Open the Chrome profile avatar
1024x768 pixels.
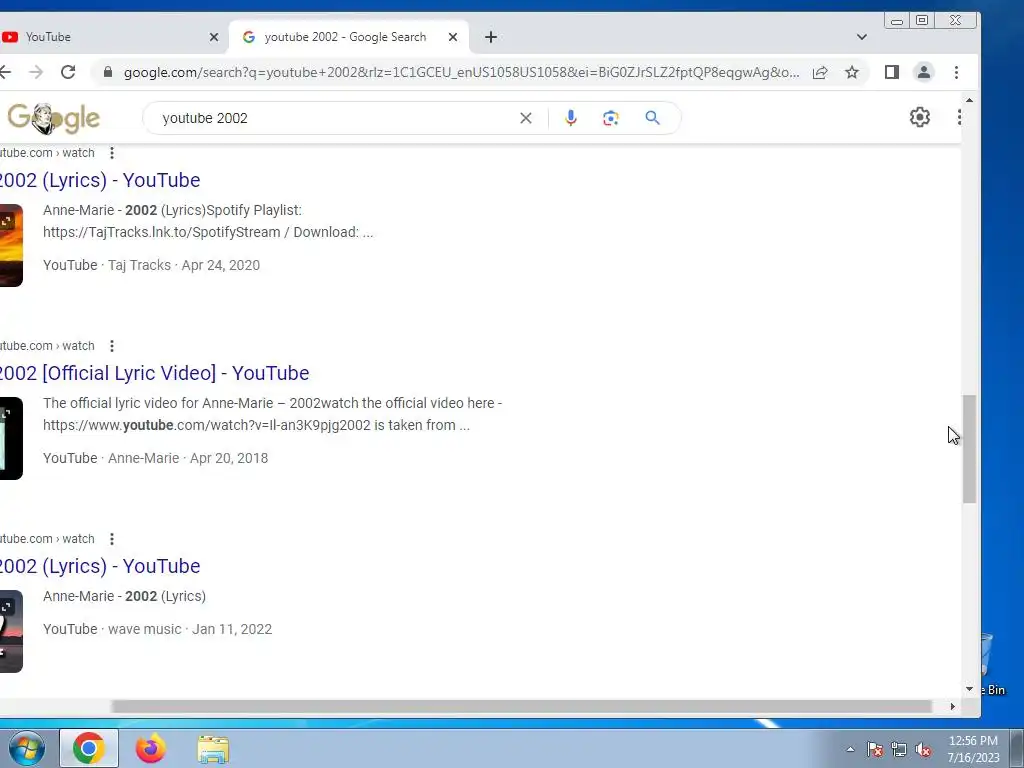pyautogui.click(x=923, y=72)
